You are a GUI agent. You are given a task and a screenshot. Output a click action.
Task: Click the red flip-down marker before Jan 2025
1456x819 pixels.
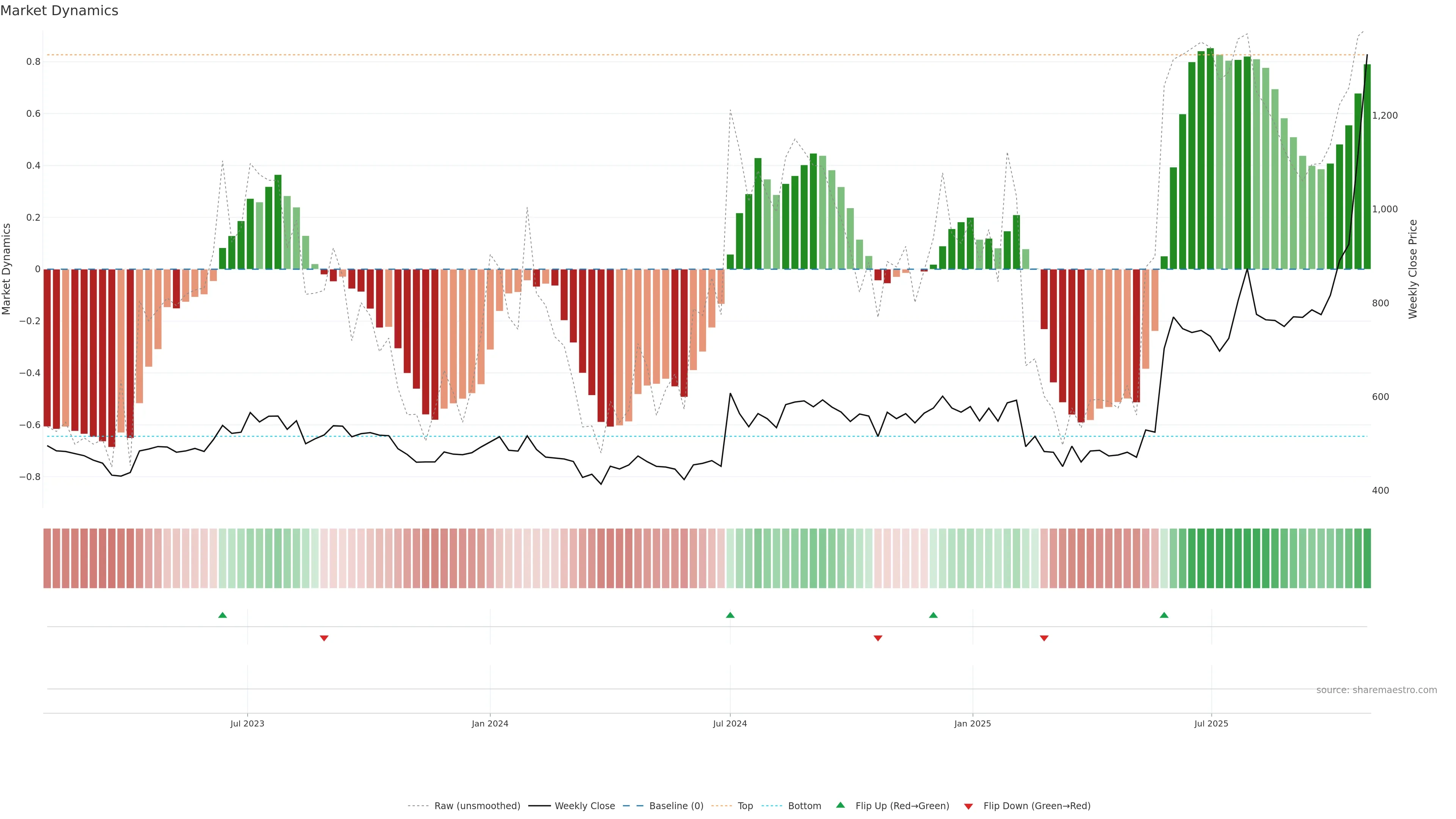coord(878,638)
